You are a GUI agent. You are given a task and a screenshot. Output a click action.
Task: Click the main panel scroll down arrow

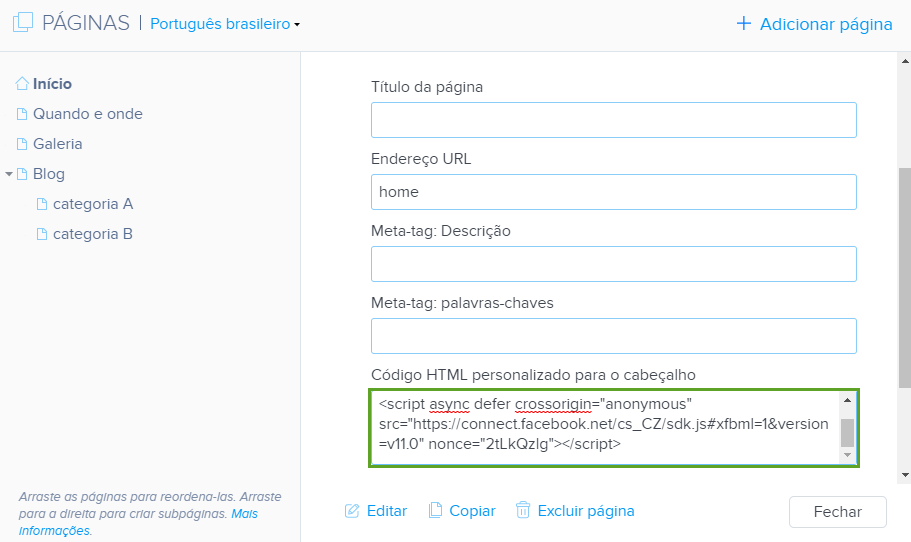point(905,475)
